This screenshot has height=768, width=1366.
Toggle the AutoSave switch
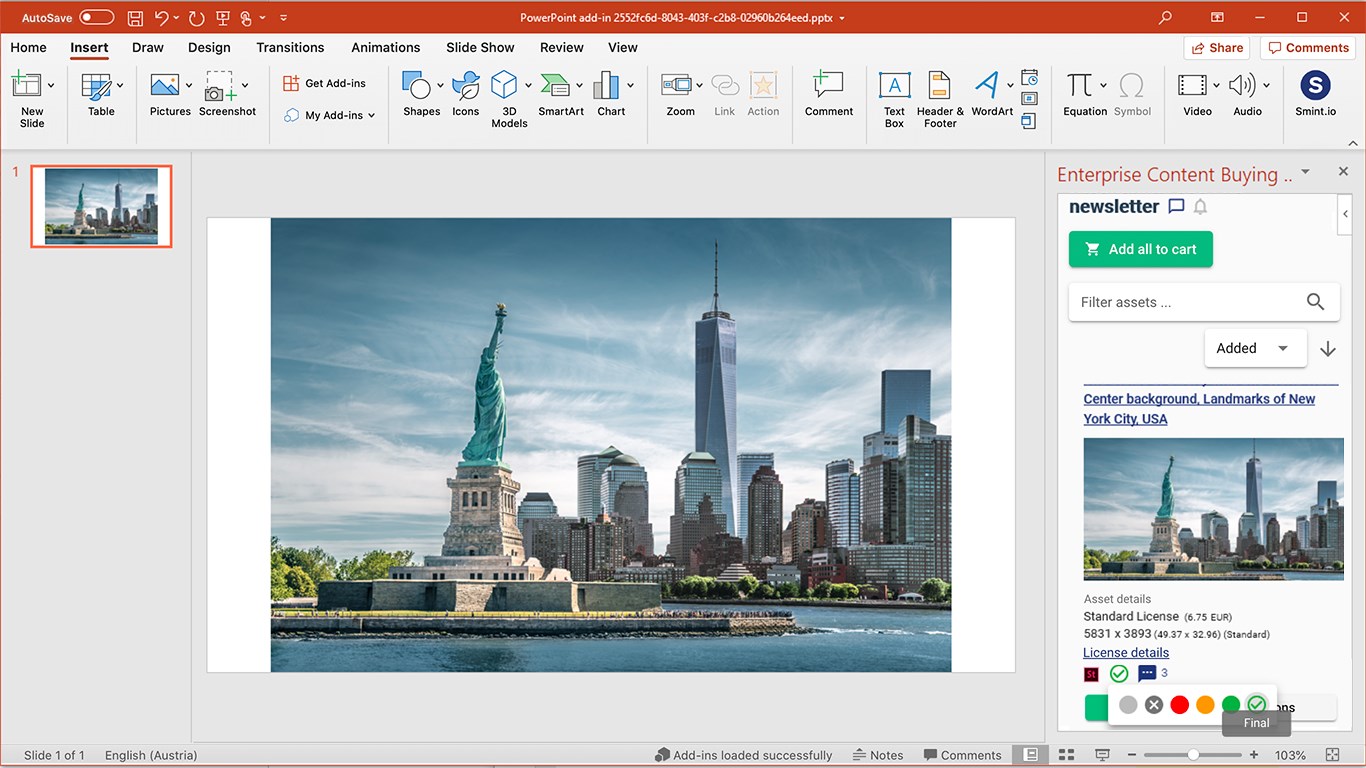[x=97, y=18]
